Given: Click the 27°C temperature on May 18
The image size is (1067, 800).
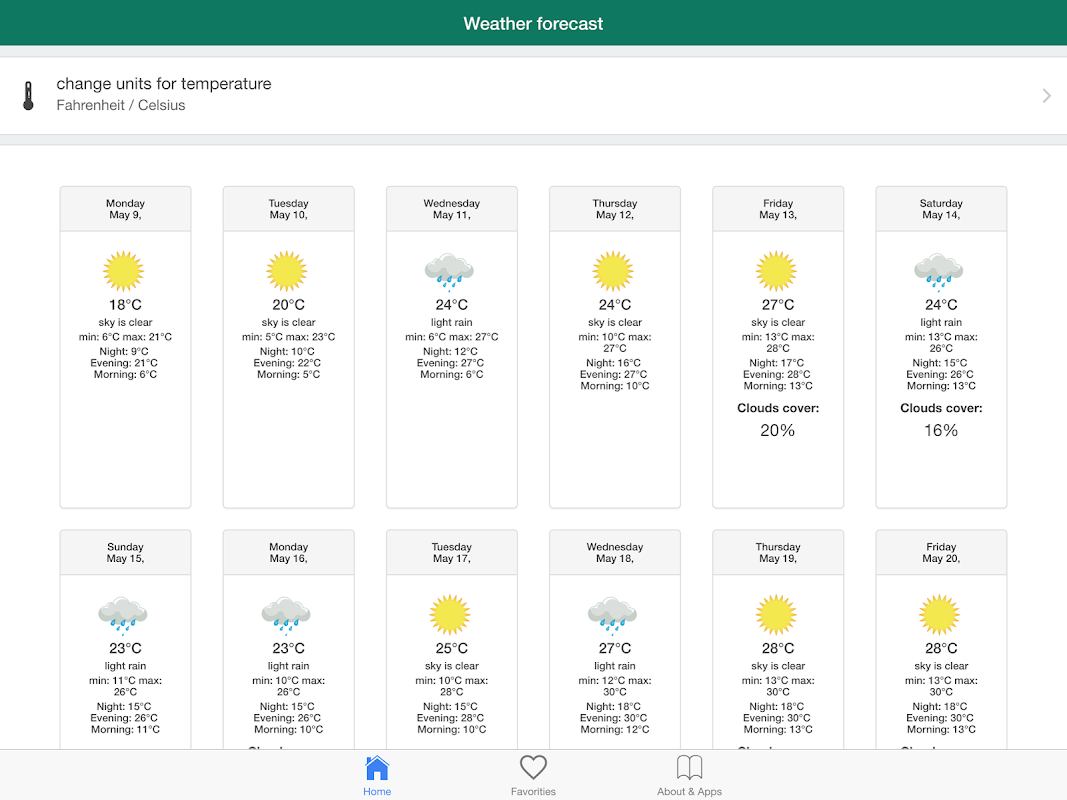Looking at the screenshot, I should pyautogui.click(x=615, y=648).
